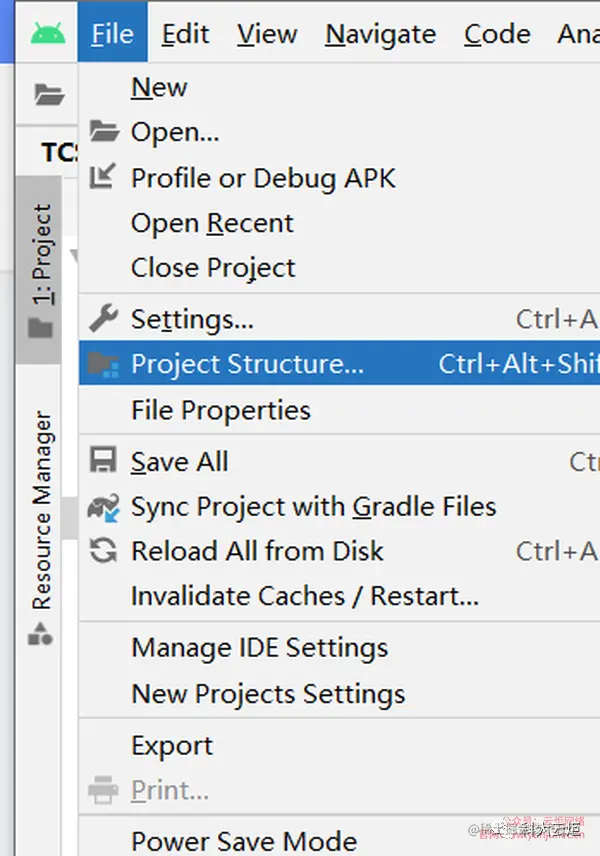
Task: Open the Navigate menu
Action: pyautogui.click(x=380, y=34)
